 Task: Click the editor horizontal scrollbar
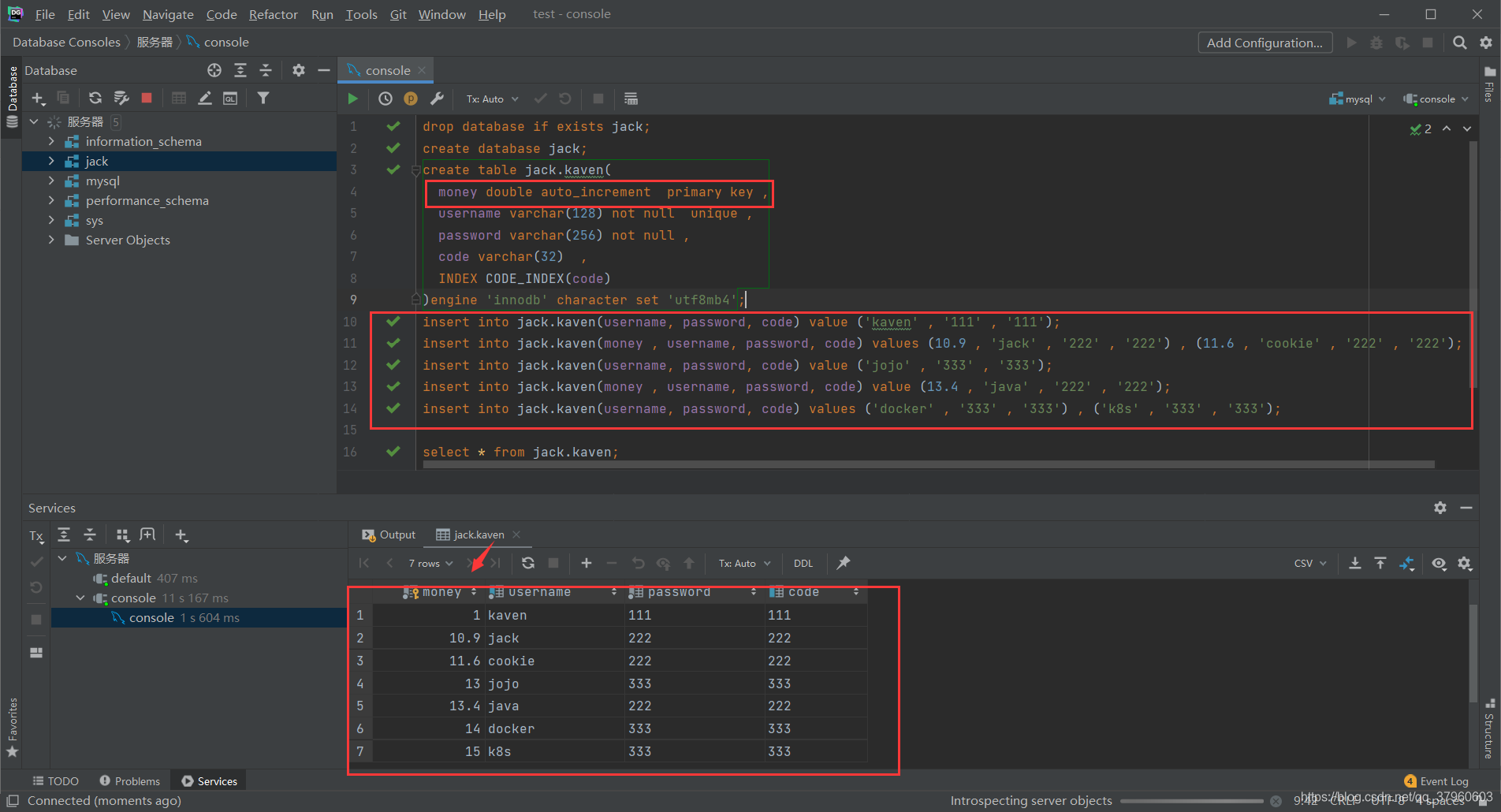[x=929, y=465]
